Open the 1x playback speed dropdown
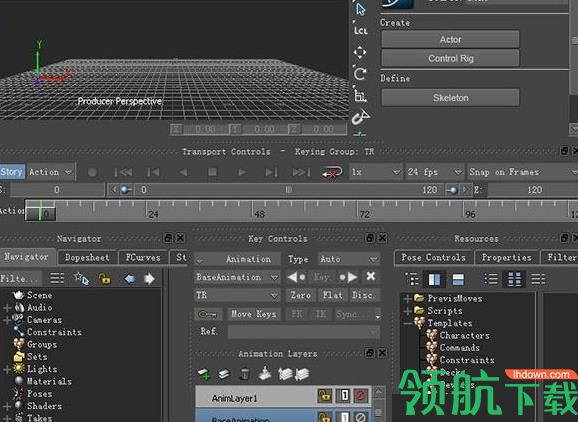This screenshot has width=578, height=422. click(376, 172)
